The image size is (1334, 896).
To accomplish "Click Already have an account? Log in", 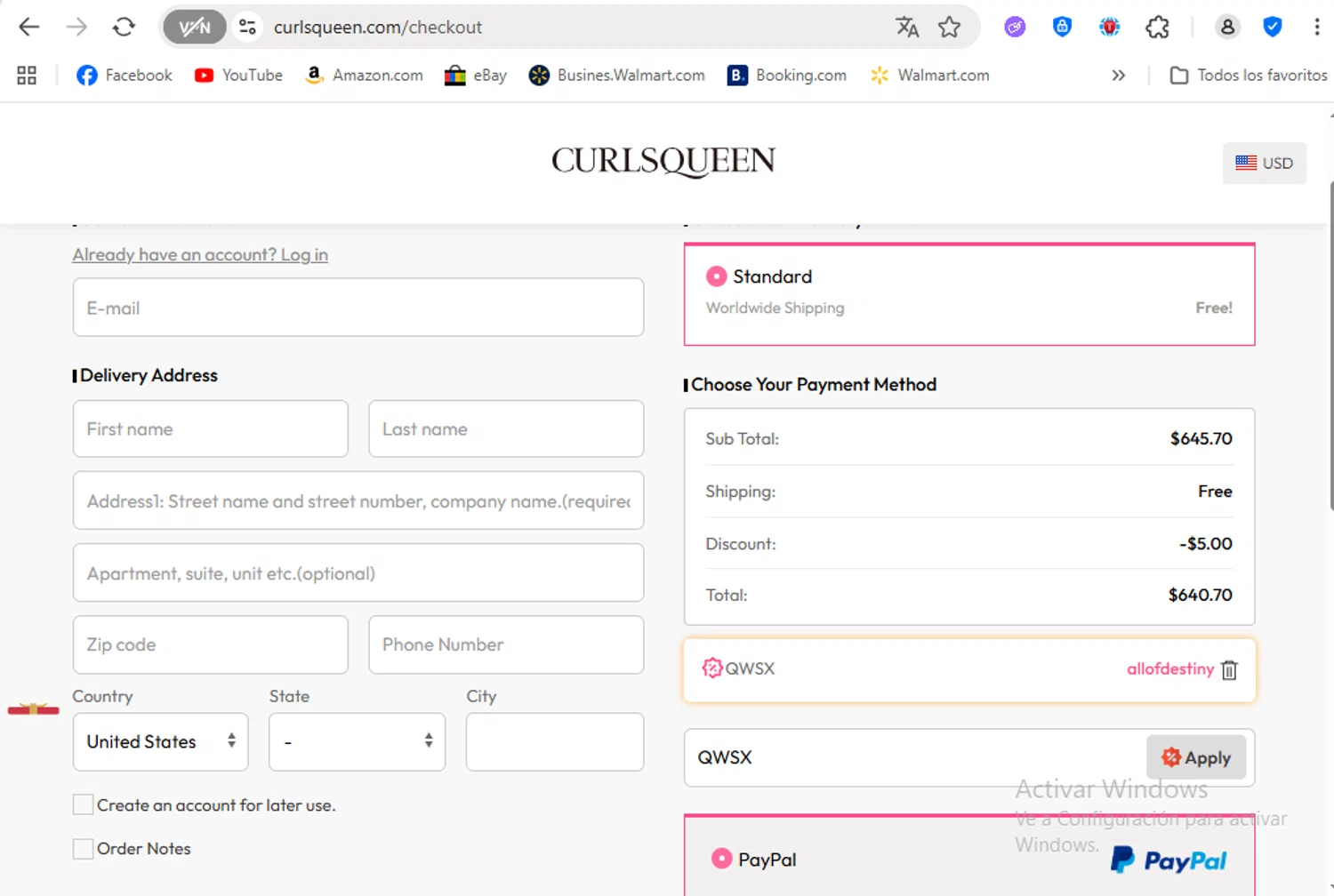I will [x=200, y=255].
